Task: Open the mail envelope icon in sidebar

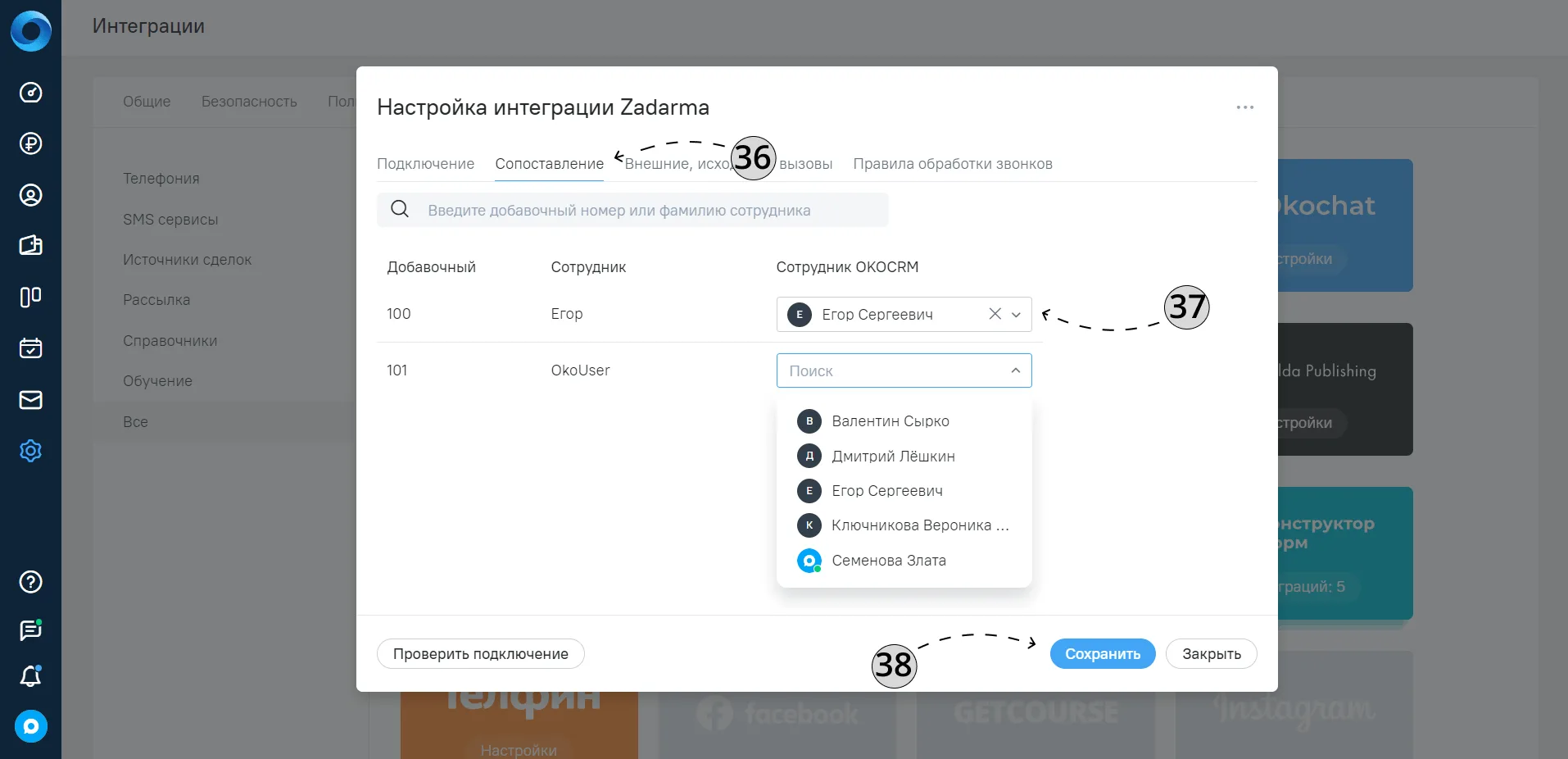Action: click(x=30, y=400)
